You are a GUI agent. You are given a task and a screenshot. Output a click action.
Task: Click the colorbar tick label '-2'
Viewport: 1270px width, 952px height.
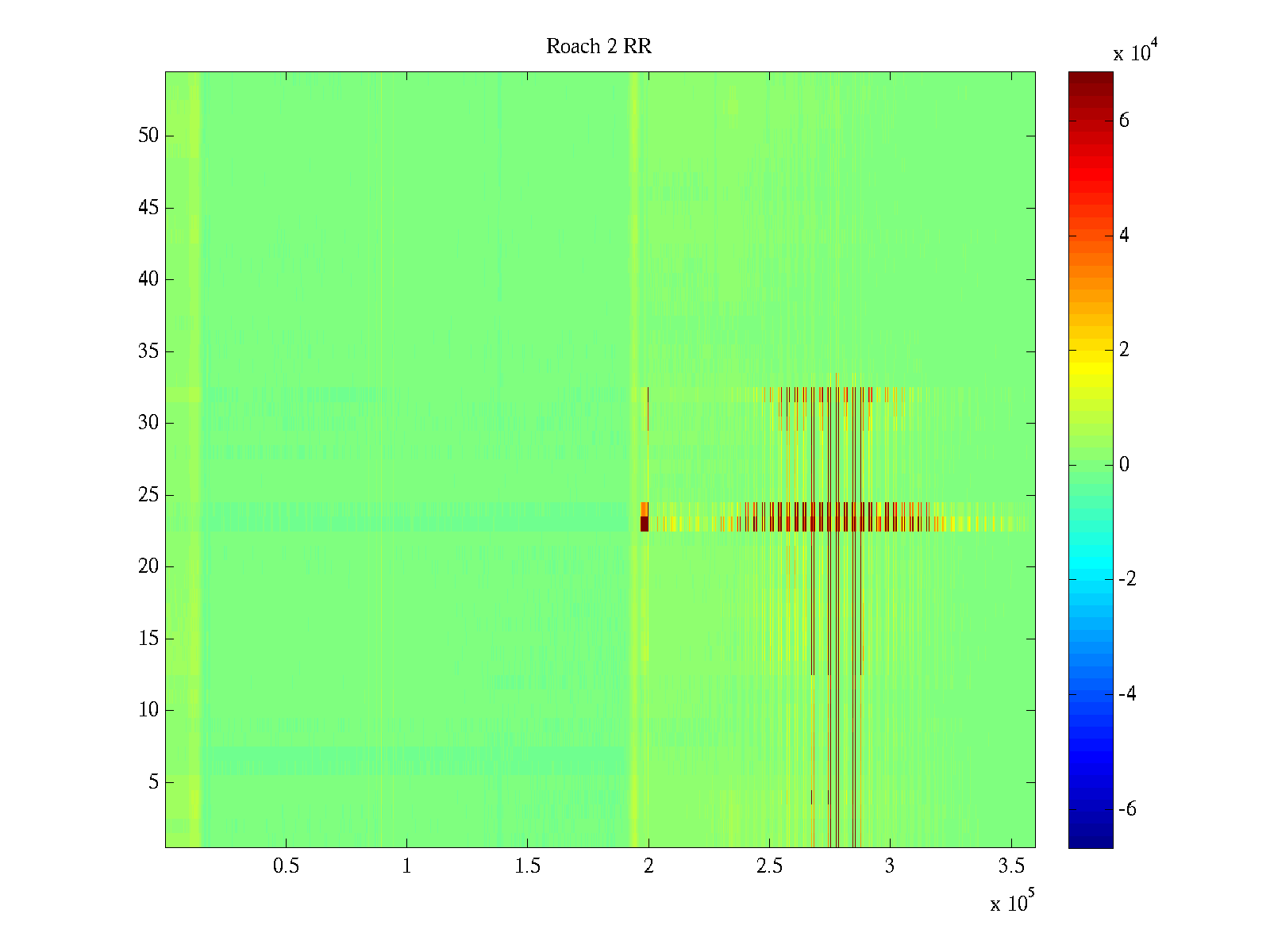tap(1127, 579)
